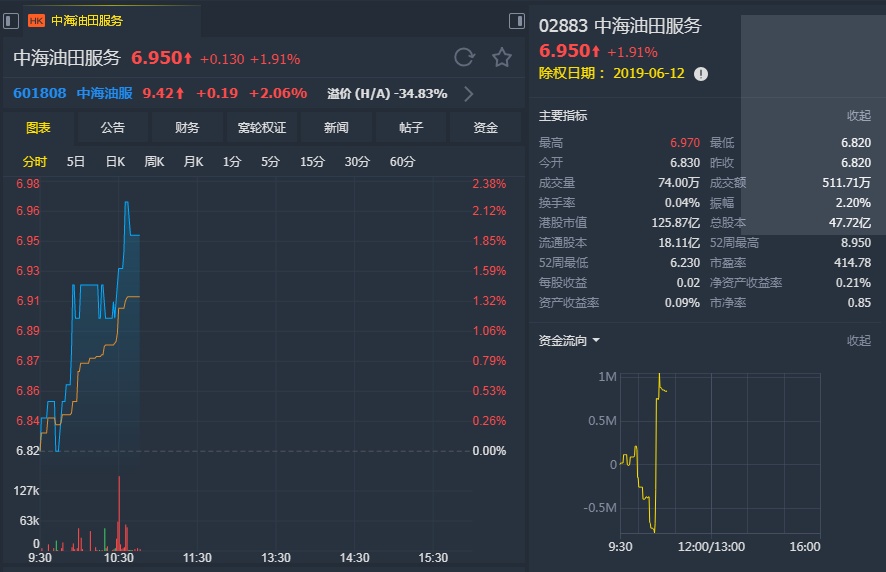Switch chart to 5日 view

(x=76, y=161)
